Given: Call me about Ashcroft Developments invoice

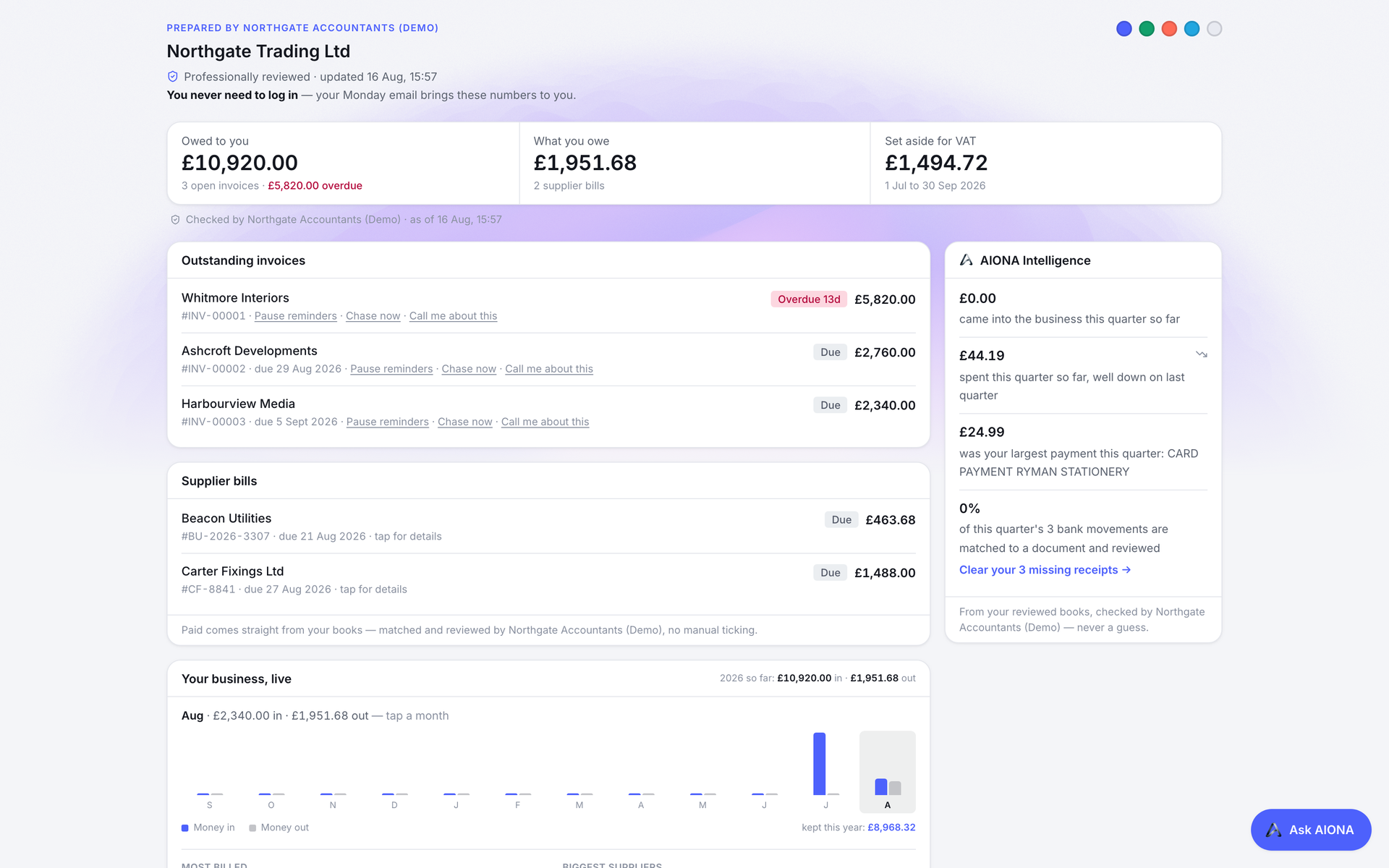Looking at the screenshot, I should click(548, 369).
